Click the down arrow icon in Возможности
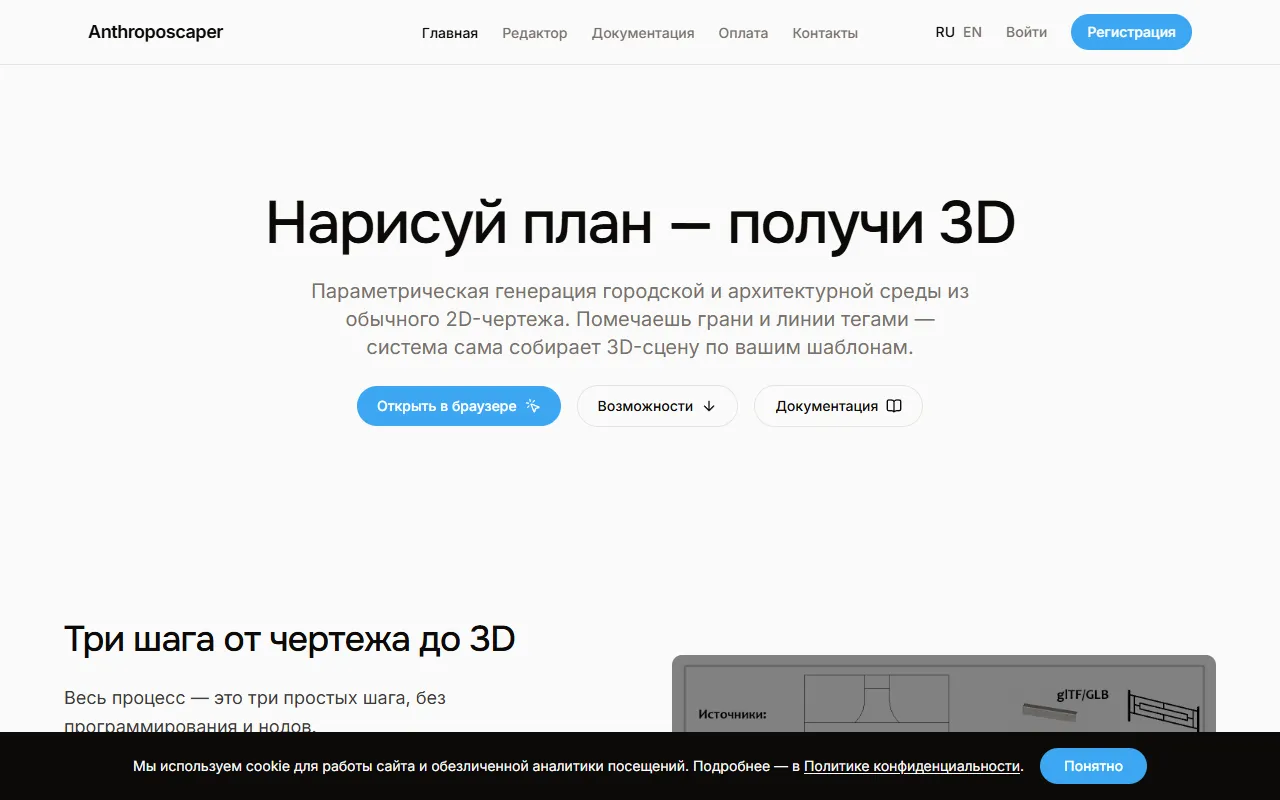Image resolution: width=1280 pixels, height=800 pixels. pyautogui.click(x=709, y=406)
